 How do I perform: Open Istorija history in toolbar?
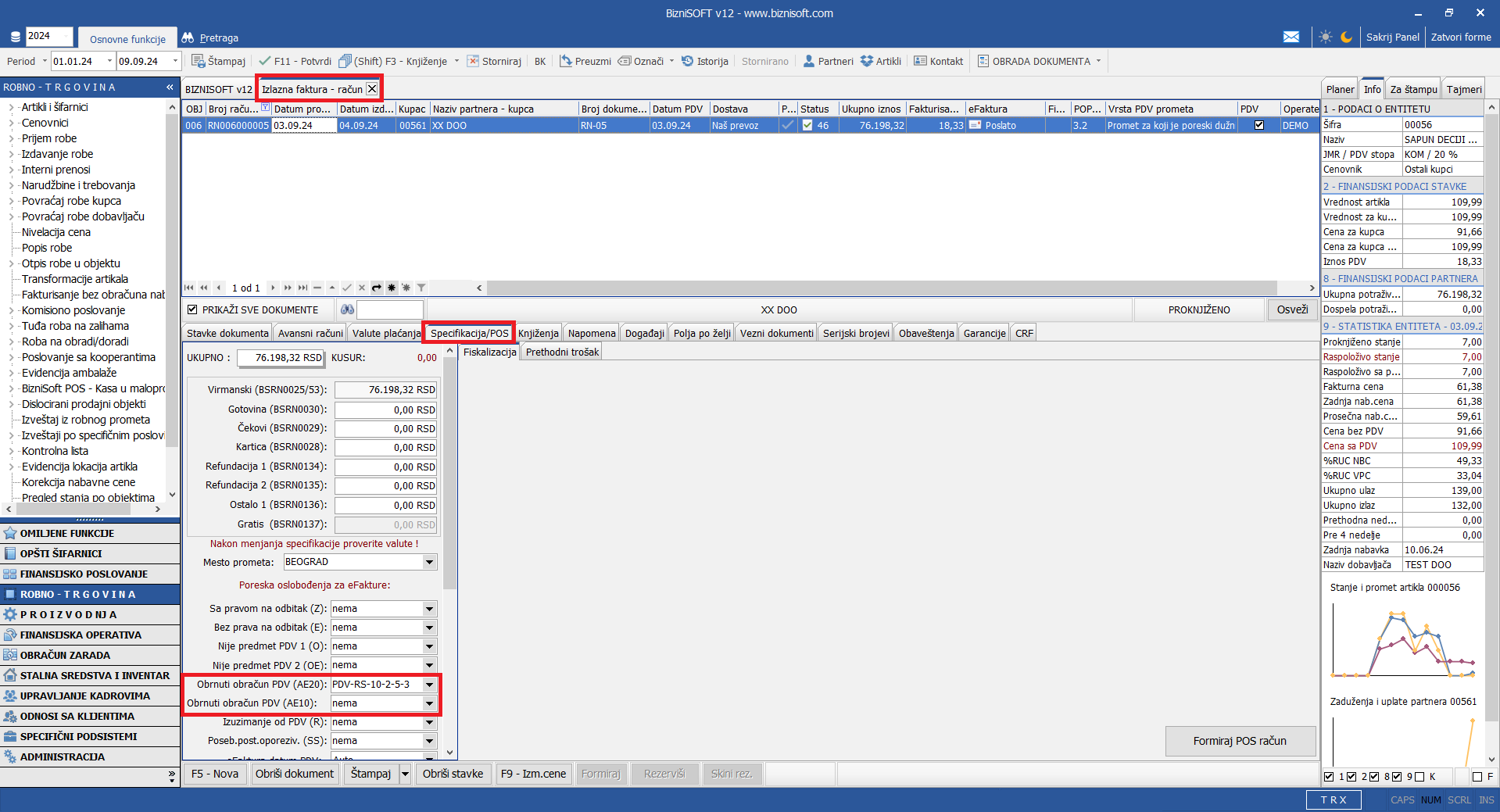tap(704, 61)
